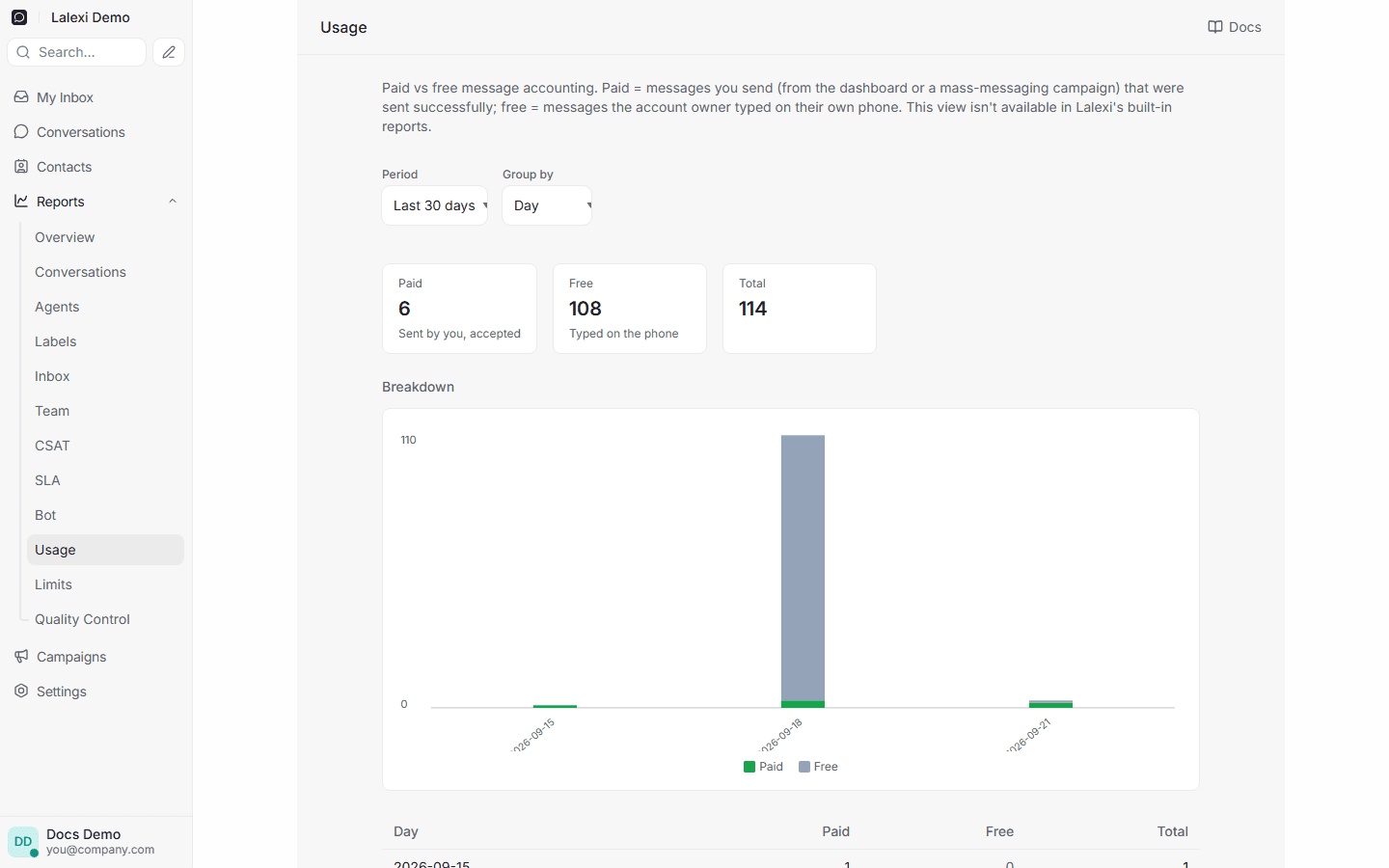Click the Paid summary card showing 6
The width and height of the screenshot is (1389, 868).
(x=459, y=309)
